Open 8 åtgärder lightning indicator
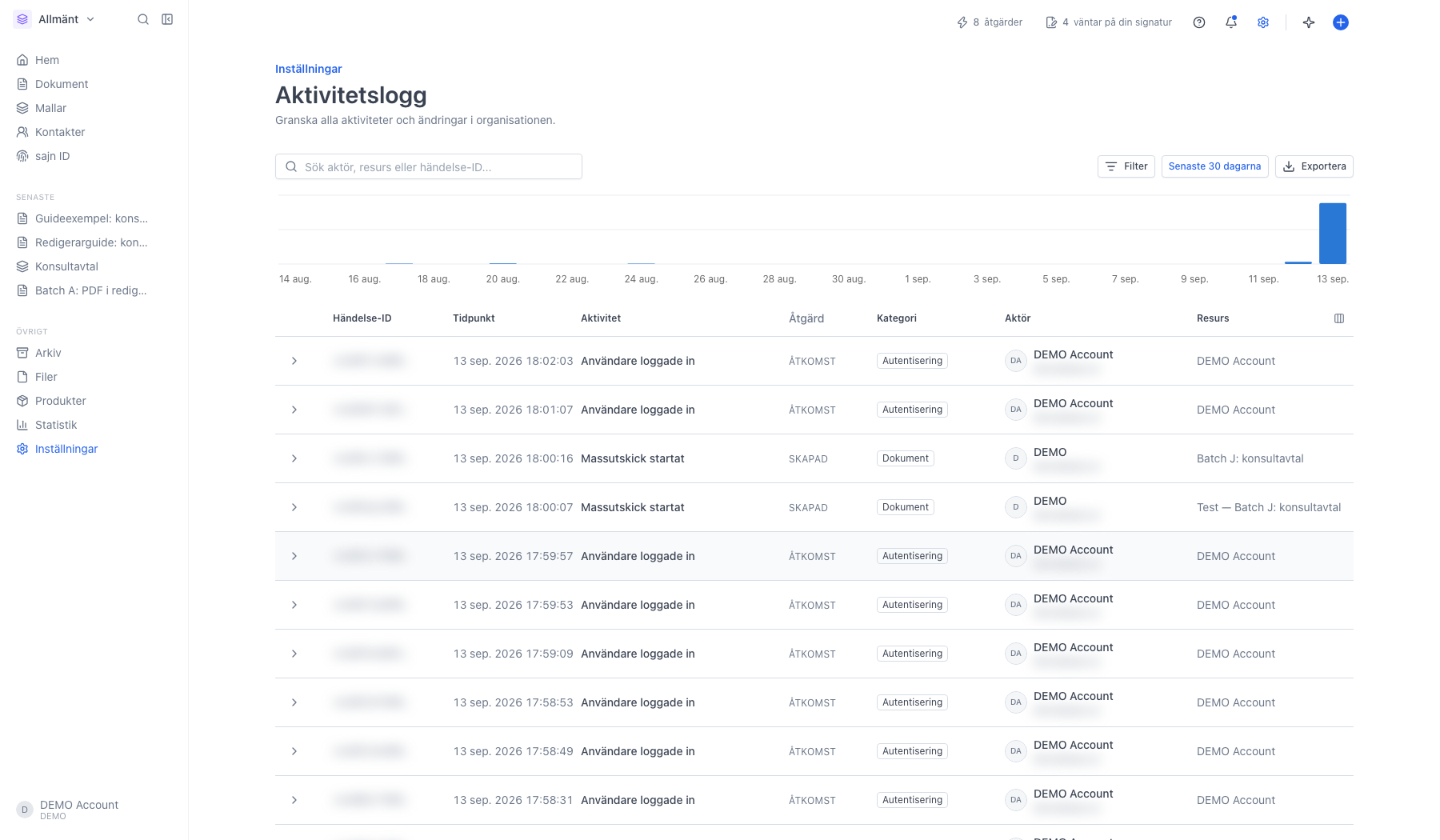The height and width of the screenshot is (840, 1440). tap(990, 22)
